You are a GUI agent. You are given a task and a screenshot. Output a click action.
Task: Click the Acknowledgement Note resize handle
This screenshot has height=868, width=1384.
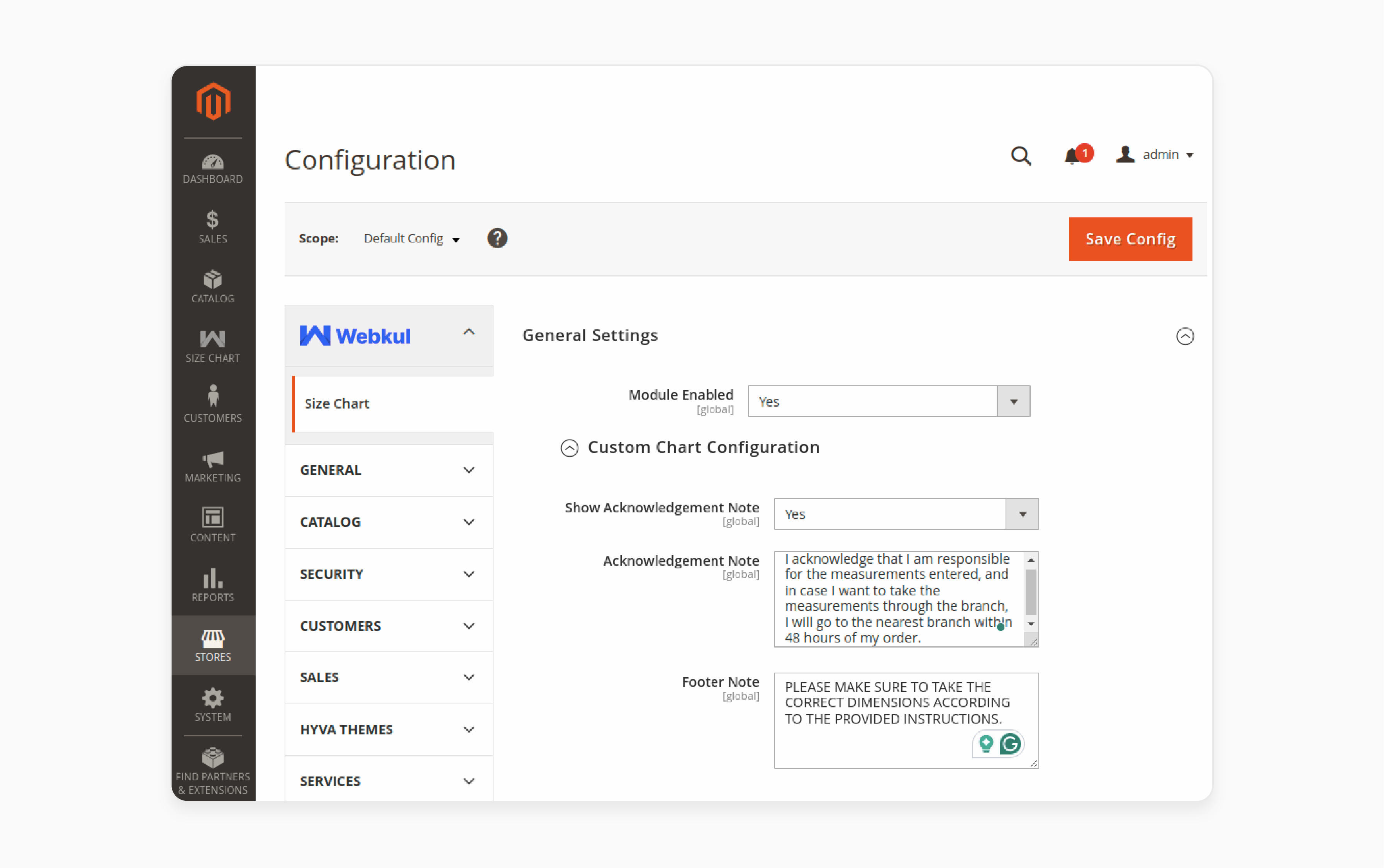(x=1034, y=642)
